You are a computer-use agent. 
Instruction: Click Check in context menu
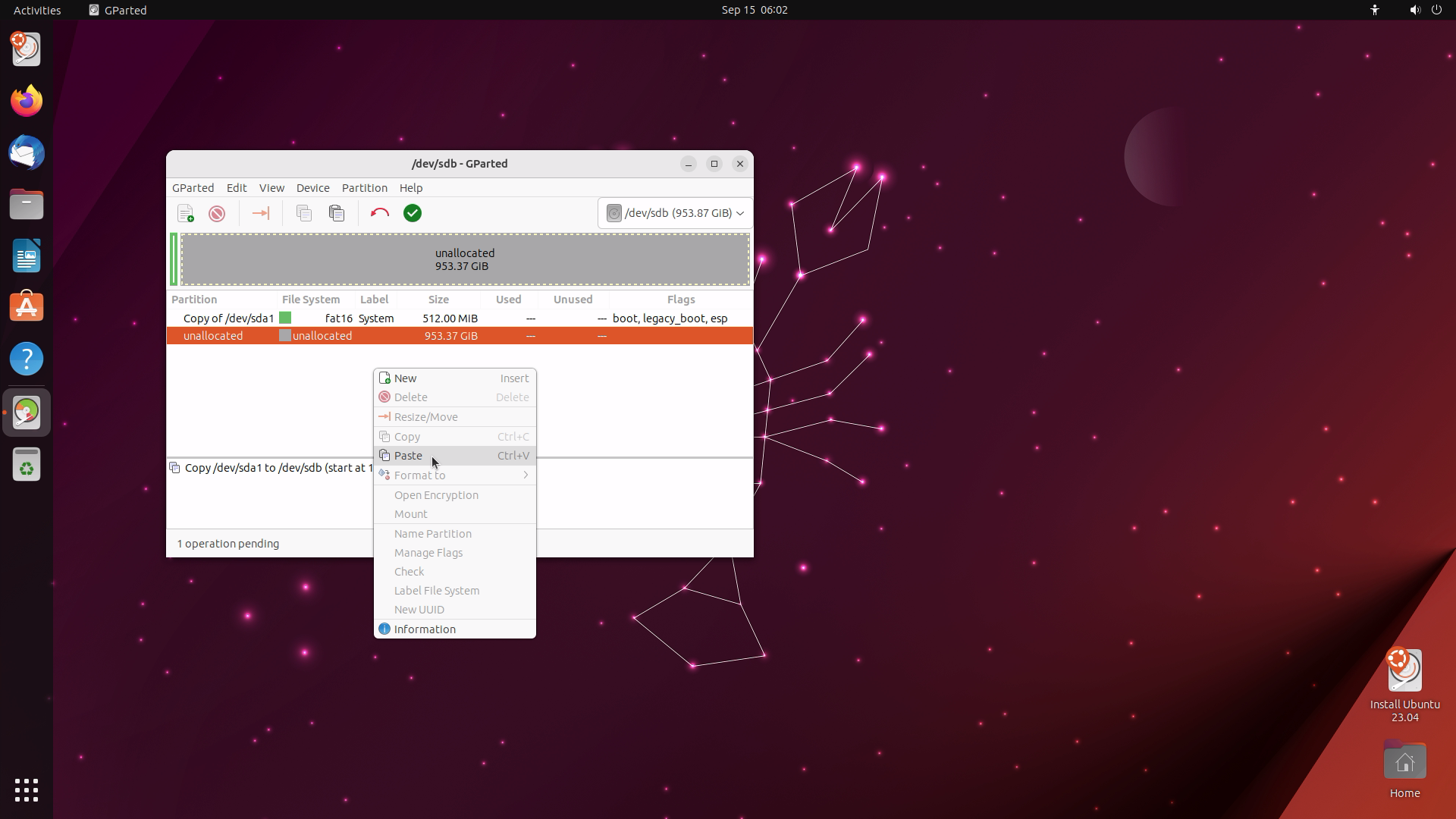(x=455, y=572)
